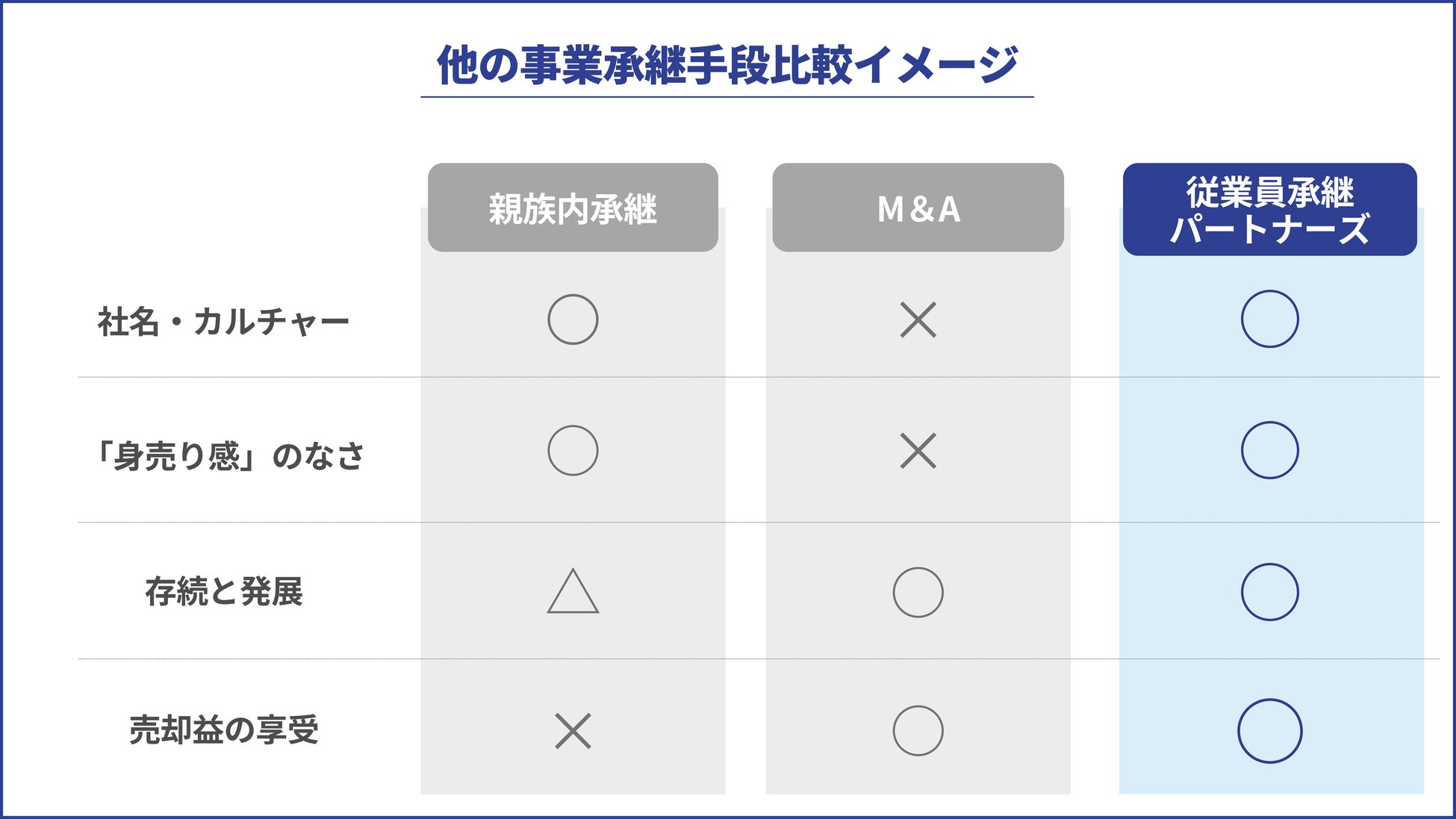Click the 社名・カルチャー row label
Viewport: 1456px width, 819px height.
(223, 323)
